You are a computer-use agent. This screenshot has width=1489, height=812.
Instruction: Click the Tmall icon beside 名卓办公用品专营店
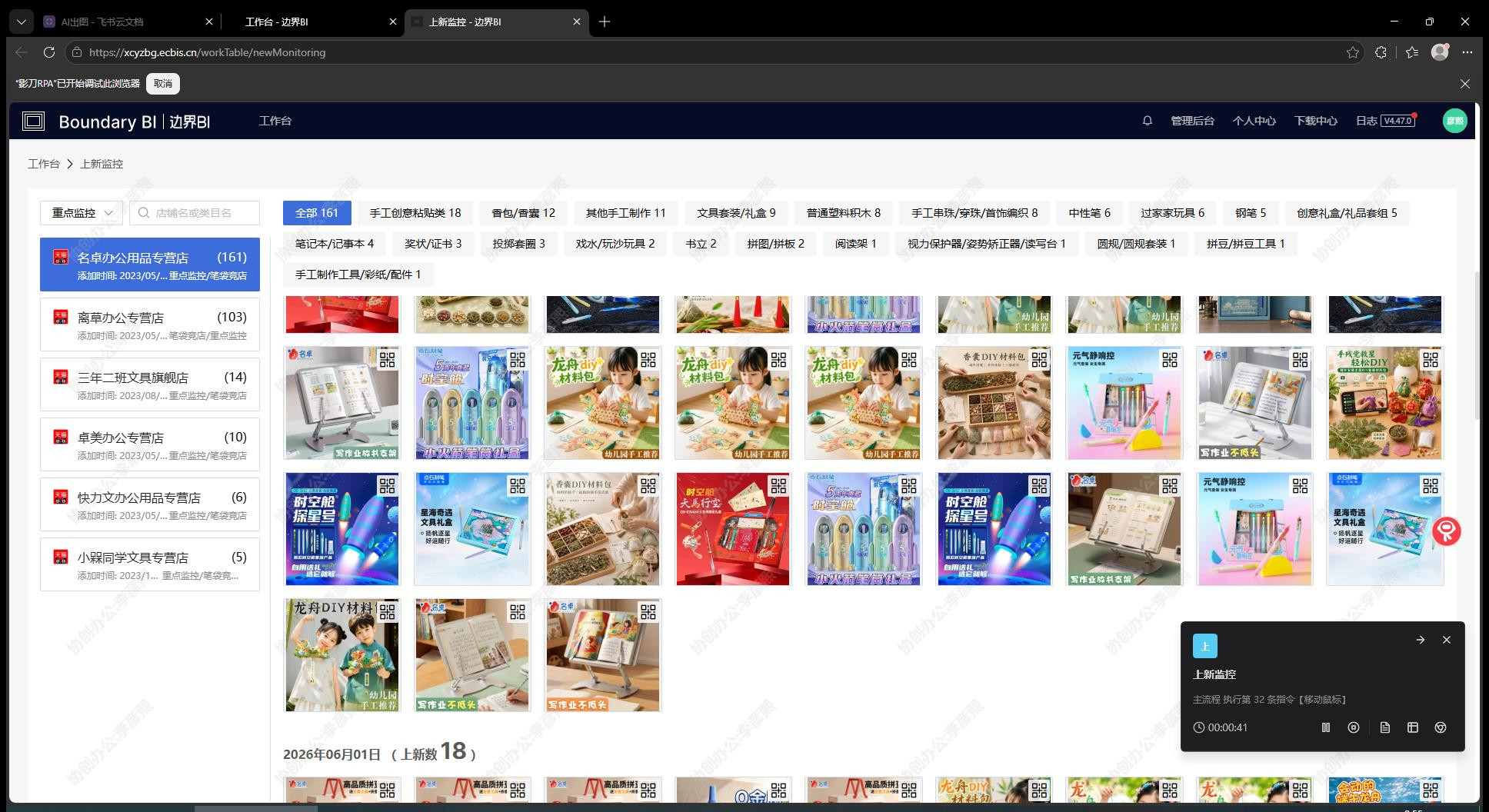pos(61,257)
